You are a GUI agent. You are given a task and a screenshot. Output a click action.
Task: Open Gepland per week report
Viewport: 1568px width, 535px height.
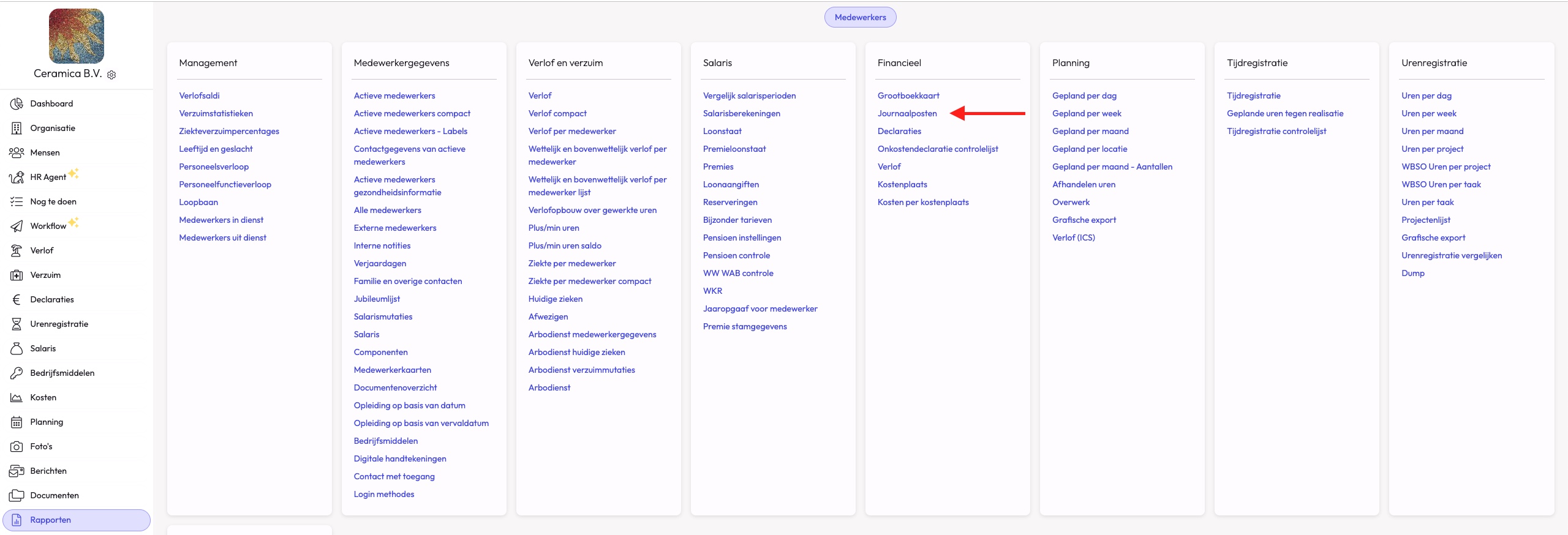pos(1087,113)
